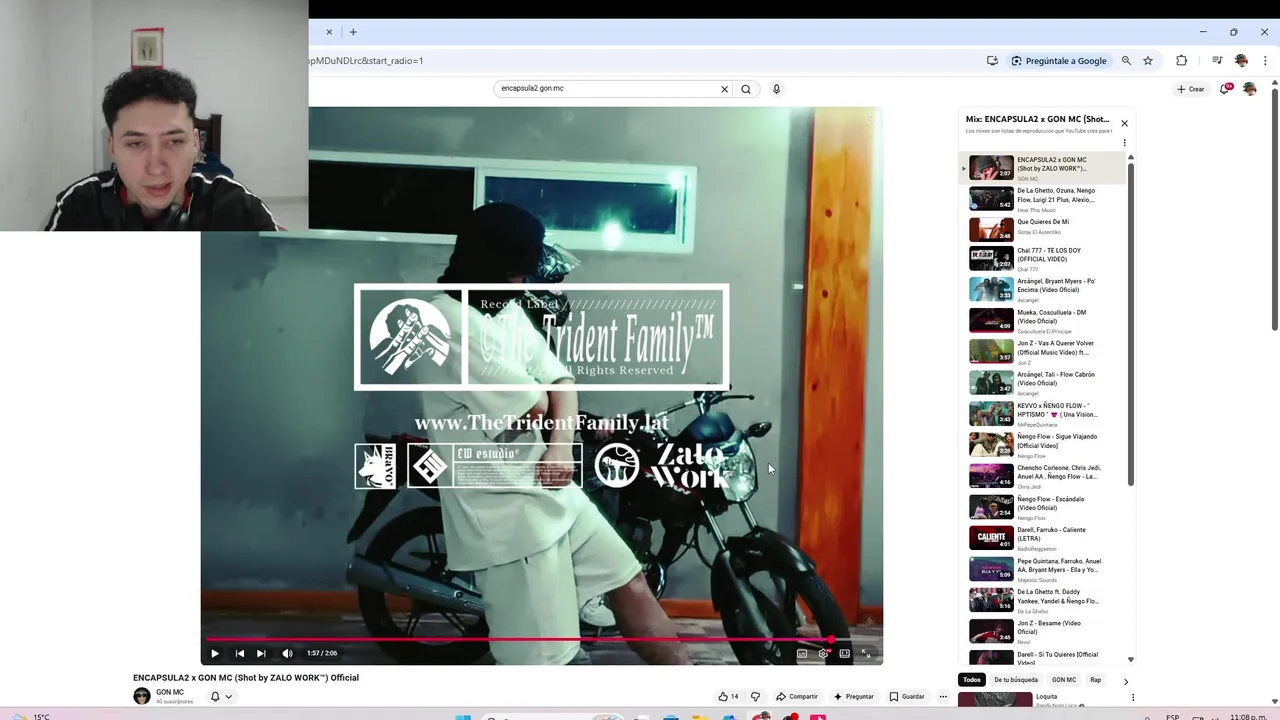Open Mix playlist options three dots

coord(1124,143)
